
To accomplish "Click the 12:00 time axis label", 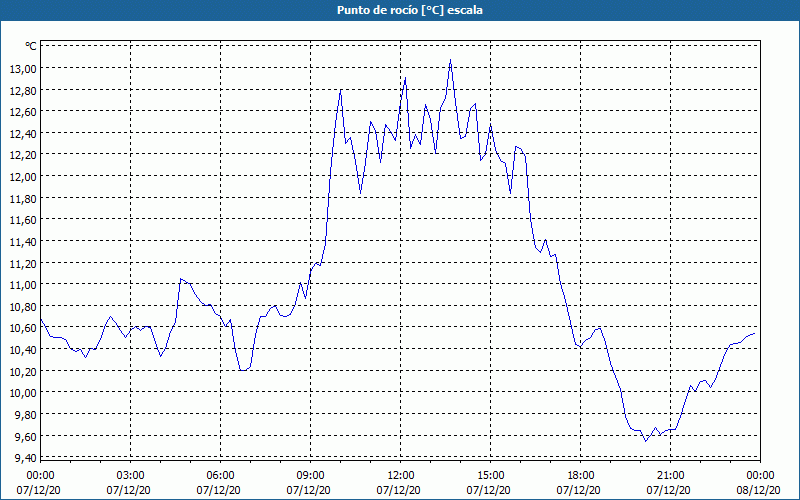I will click(401, 476).
